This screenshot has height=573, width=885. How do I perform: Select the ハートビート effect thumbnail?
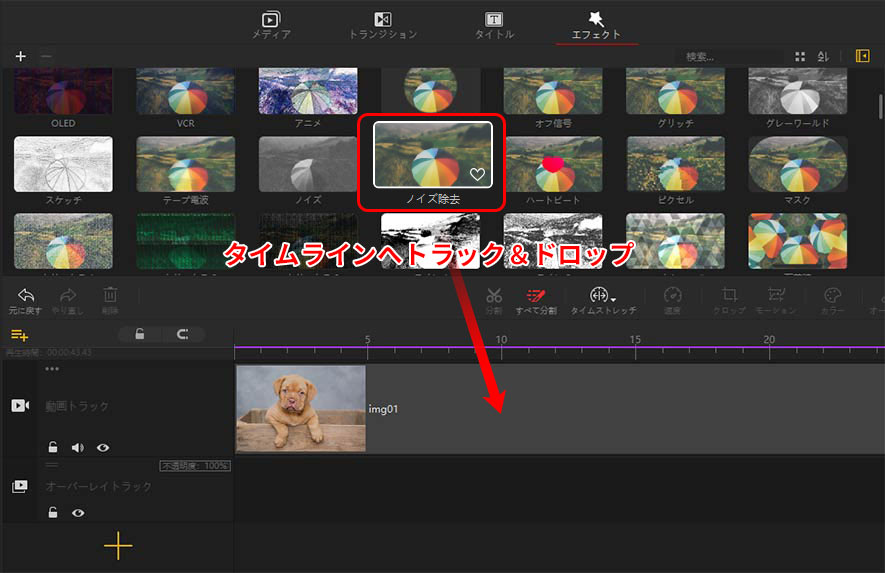tap(553, 164)
